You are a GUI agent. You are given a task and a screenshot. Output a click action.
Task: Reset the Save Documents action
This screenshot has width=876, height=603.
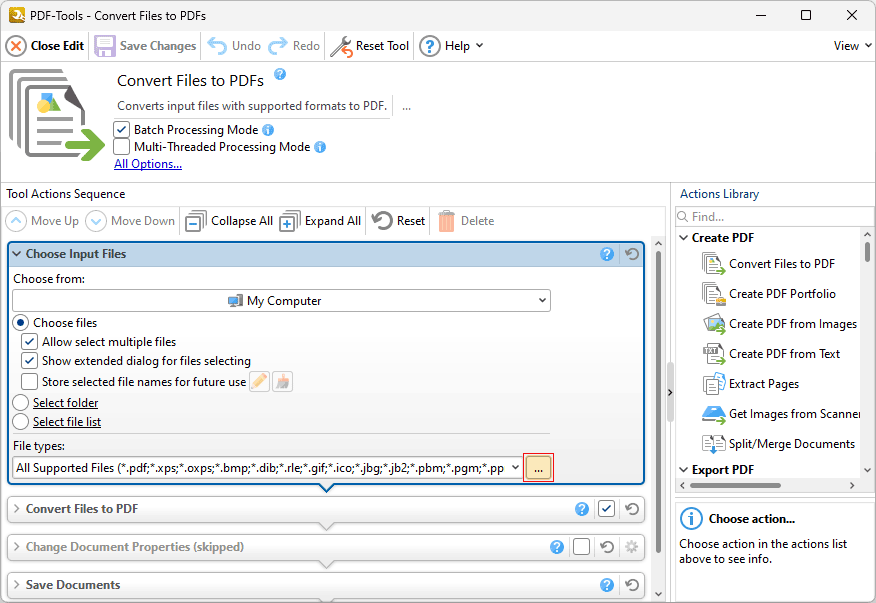[632, 585]
